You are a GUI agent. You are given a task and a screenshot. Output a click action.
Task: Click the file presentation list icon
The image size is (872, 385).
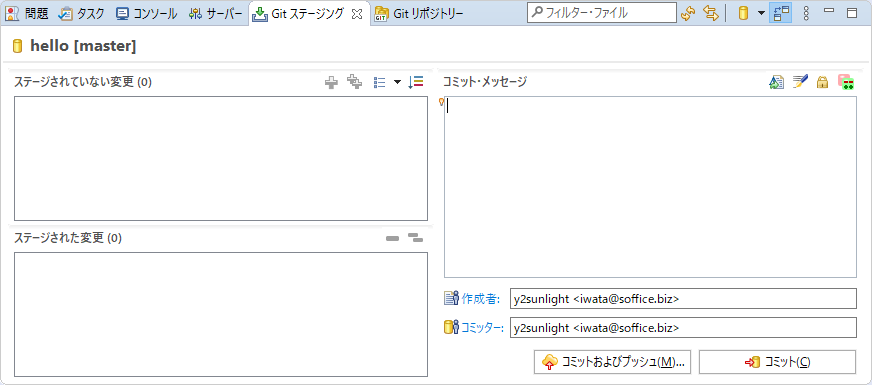[x=380, y=82]
